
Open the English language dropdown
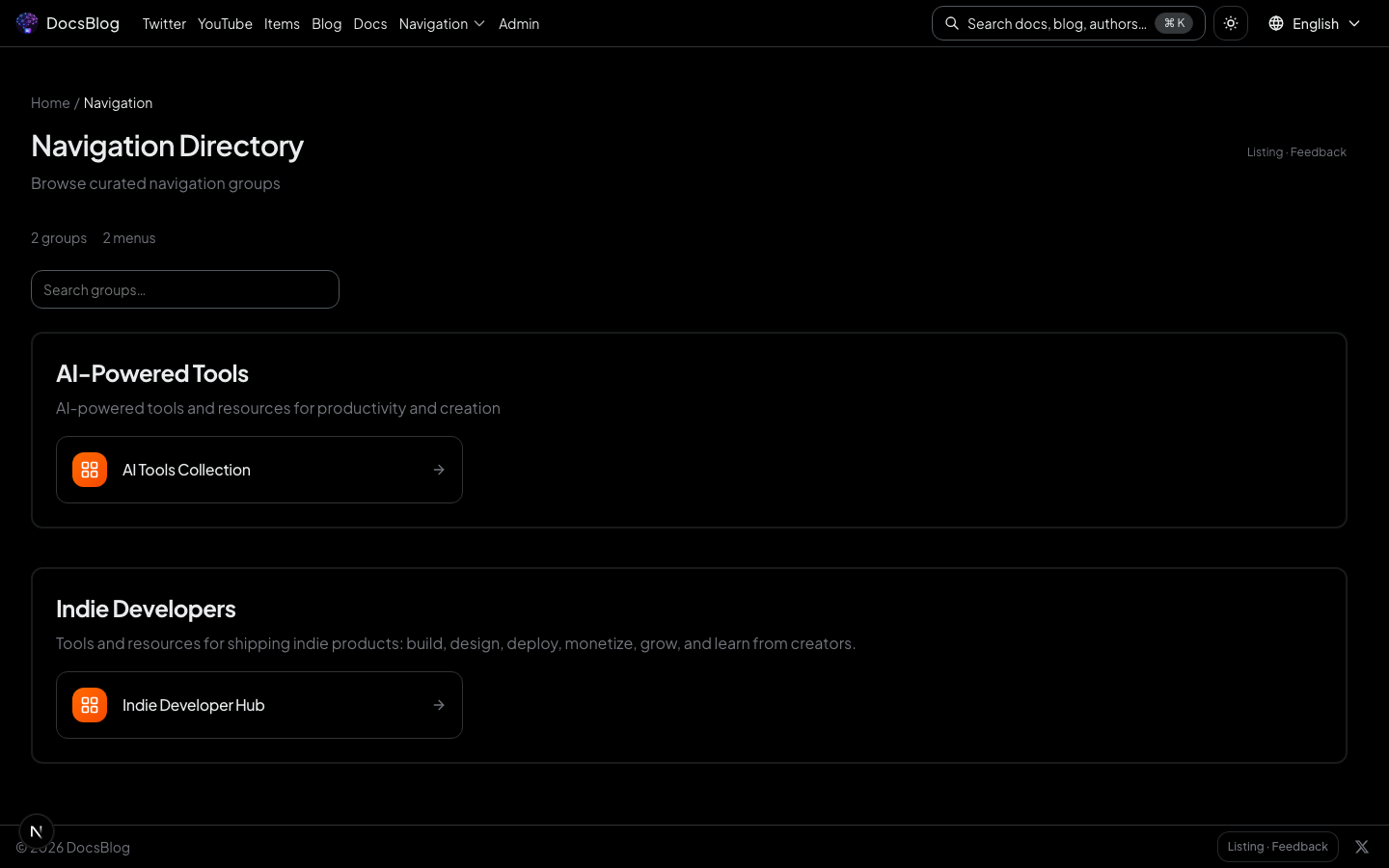[x=1315, y=23]
